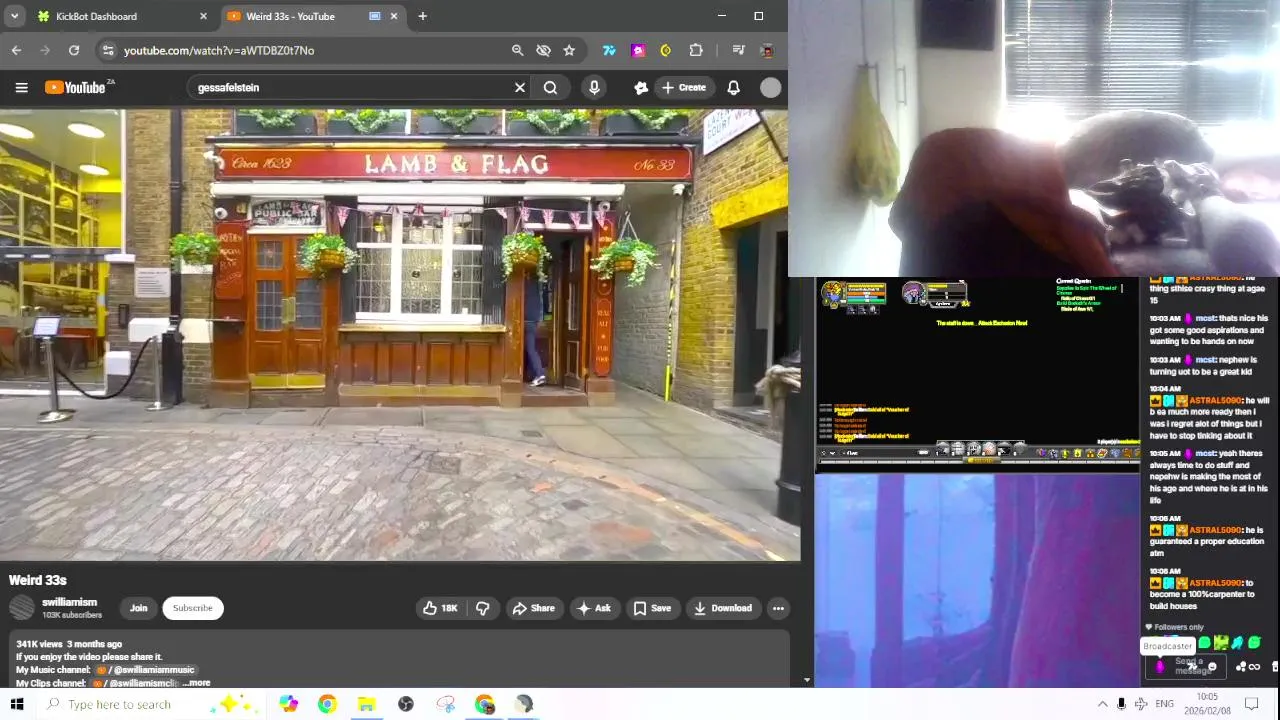Open more actions three-dot menu
Screen dimensions: 1280x720
(778, 608)
